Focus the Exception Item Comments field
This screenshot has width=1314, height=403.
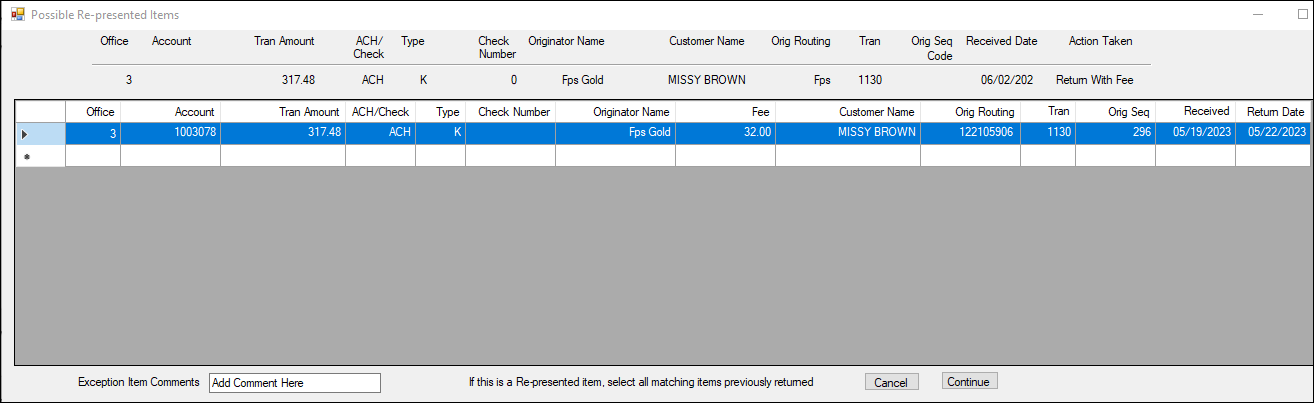pos(295,383)
